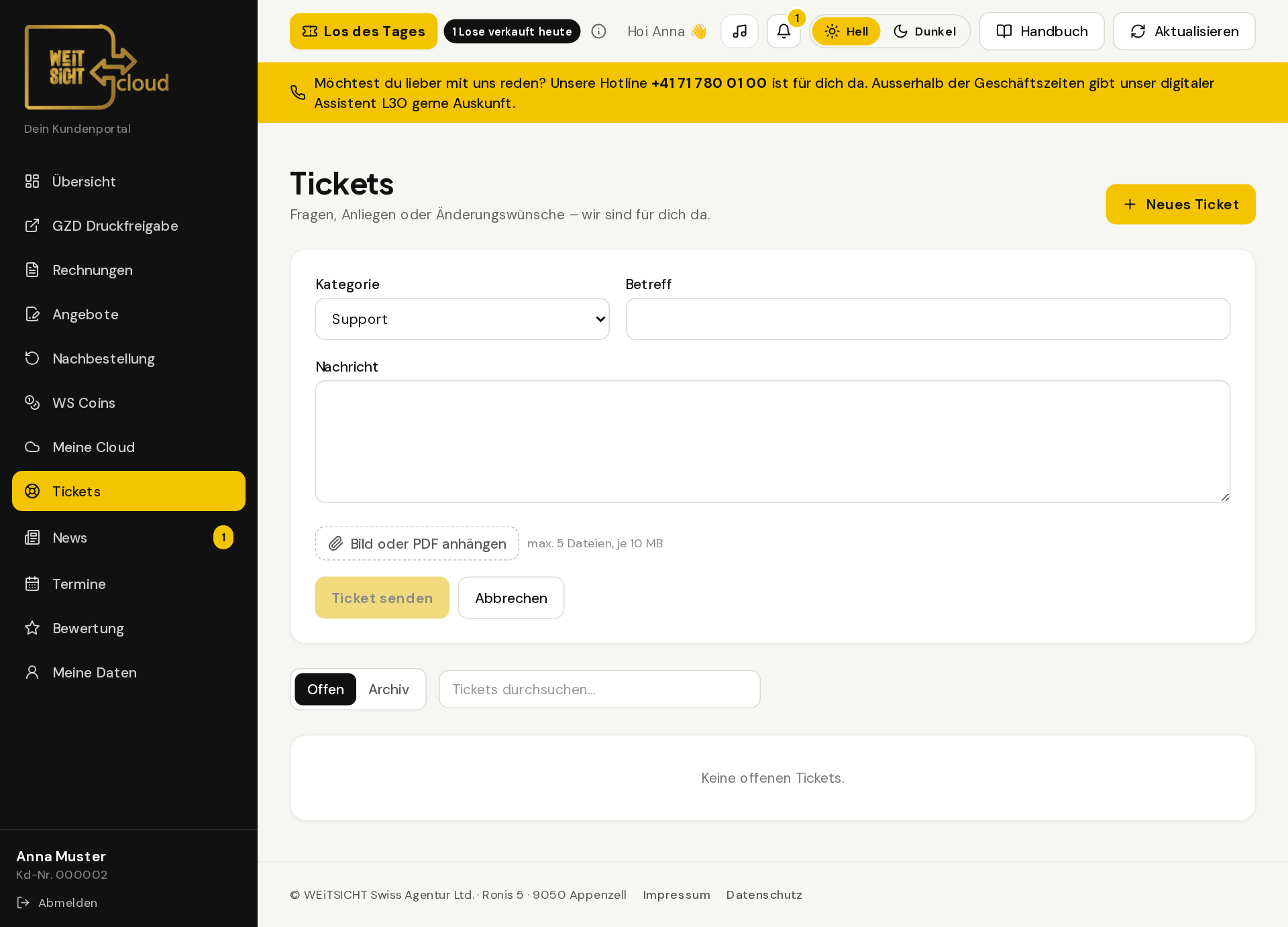Click Aktualisieren refresh button
The height and width of the screenshot is (927, 1288).
(x=1184, y=32)
